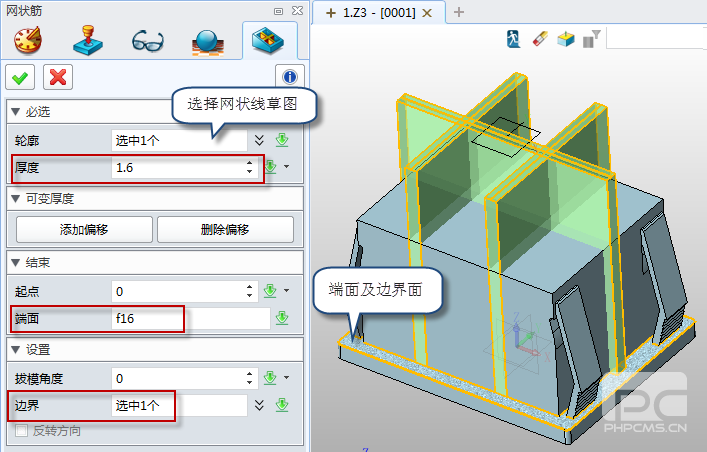The image size is (707, 452).
Task: Select the sketch palette tab icon
Action: click(x=30, y=41)
